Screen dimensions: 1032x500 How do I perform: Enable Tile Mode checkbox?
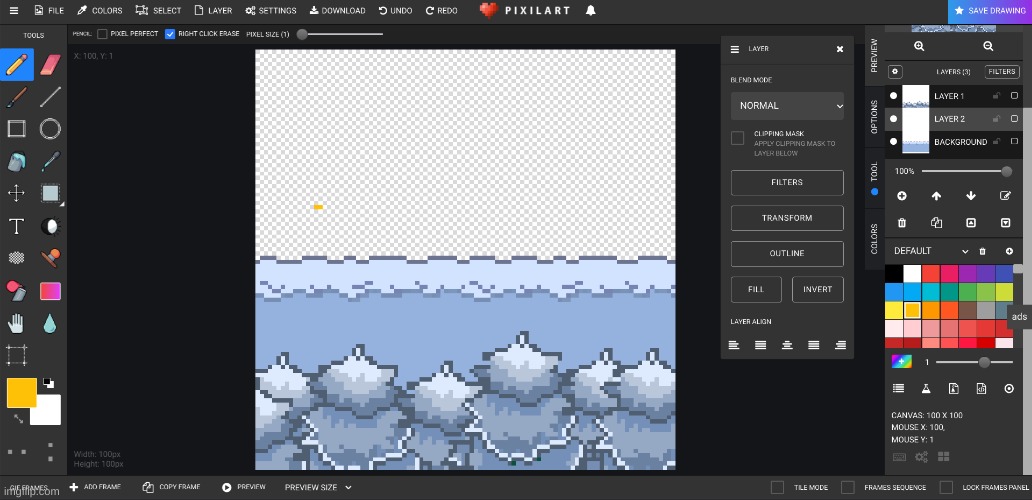click(777, 488)
